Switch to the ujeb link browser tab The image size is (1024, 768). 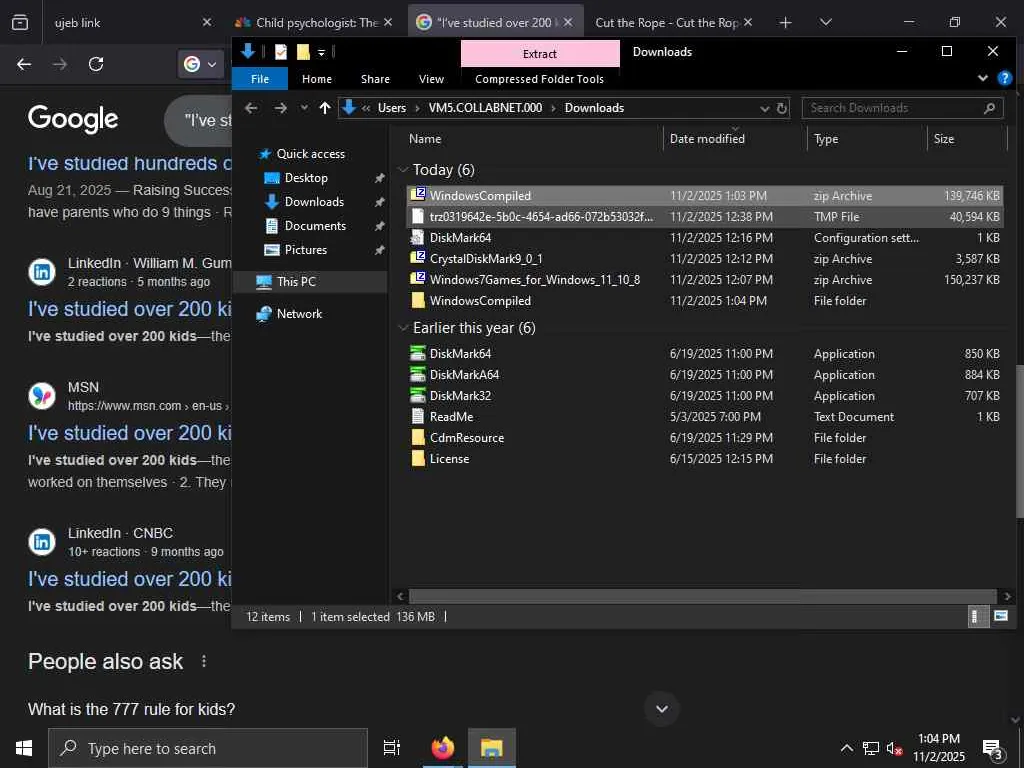(124, 22)
